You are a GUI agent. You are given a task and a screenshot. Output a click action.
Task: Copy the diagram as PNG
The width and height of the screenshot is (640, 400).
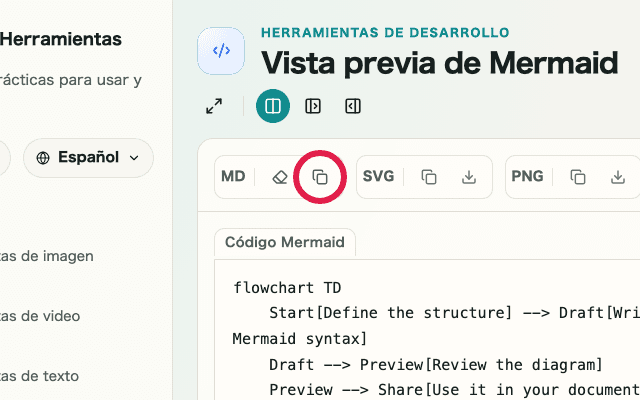point(578,177)
